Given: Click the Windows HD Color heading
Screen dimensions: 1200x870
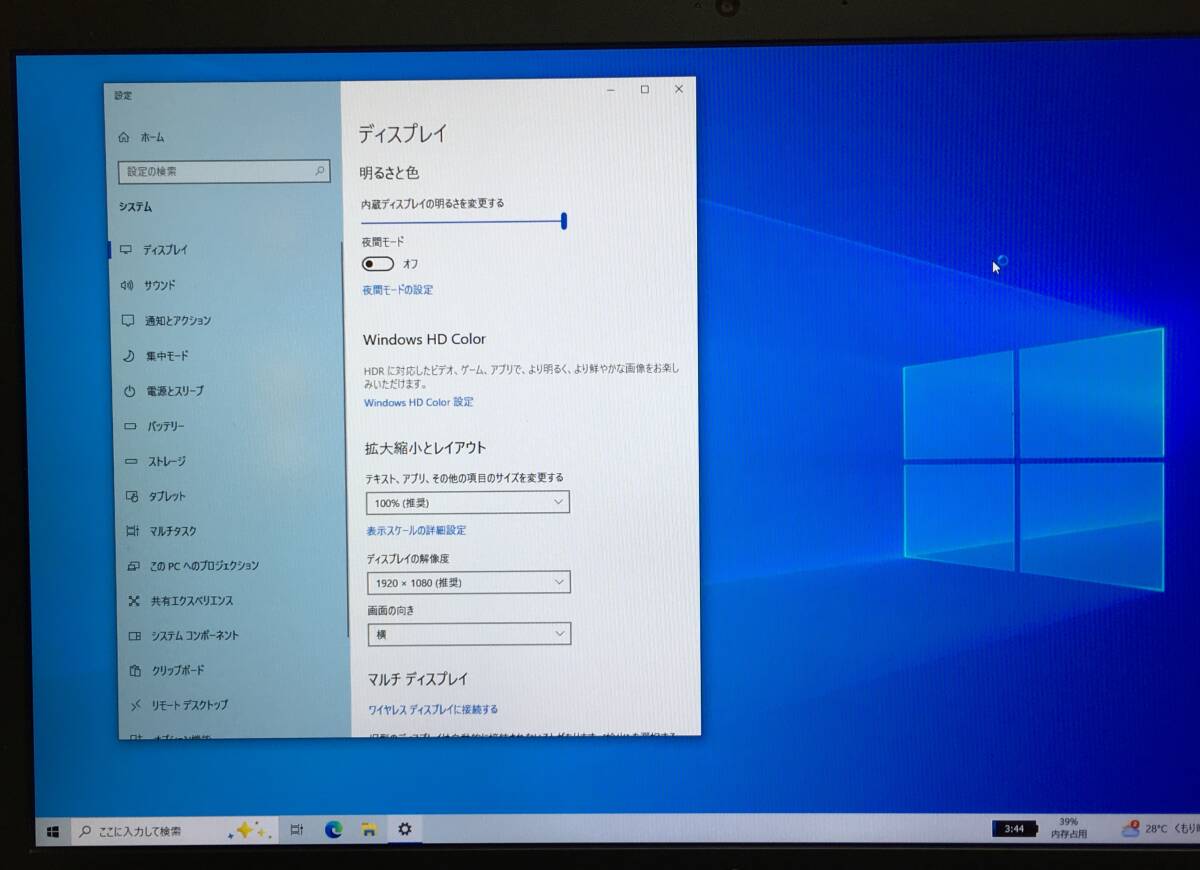Looking at the screenshot, I should pos(425,339).
